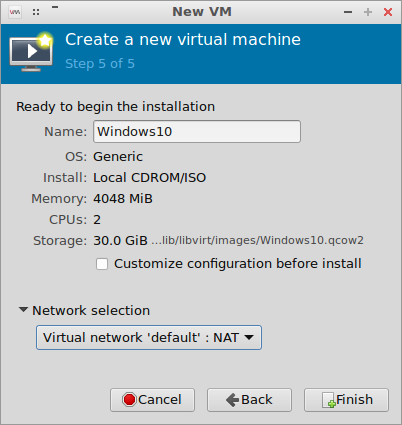Click the OS value Generic
Viewport: 402px width, 425px height.
(118, 157)
